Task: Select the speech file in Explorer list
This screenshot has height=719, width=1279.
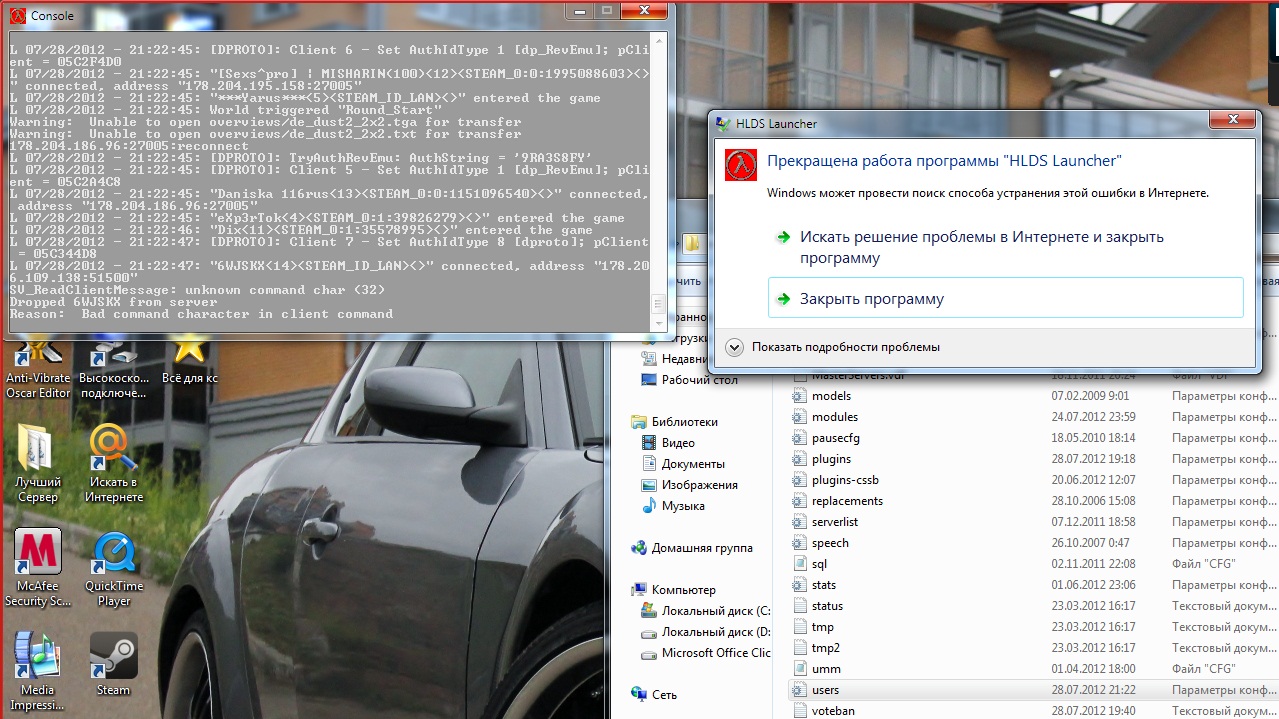Action: click(x=830, y=543)
